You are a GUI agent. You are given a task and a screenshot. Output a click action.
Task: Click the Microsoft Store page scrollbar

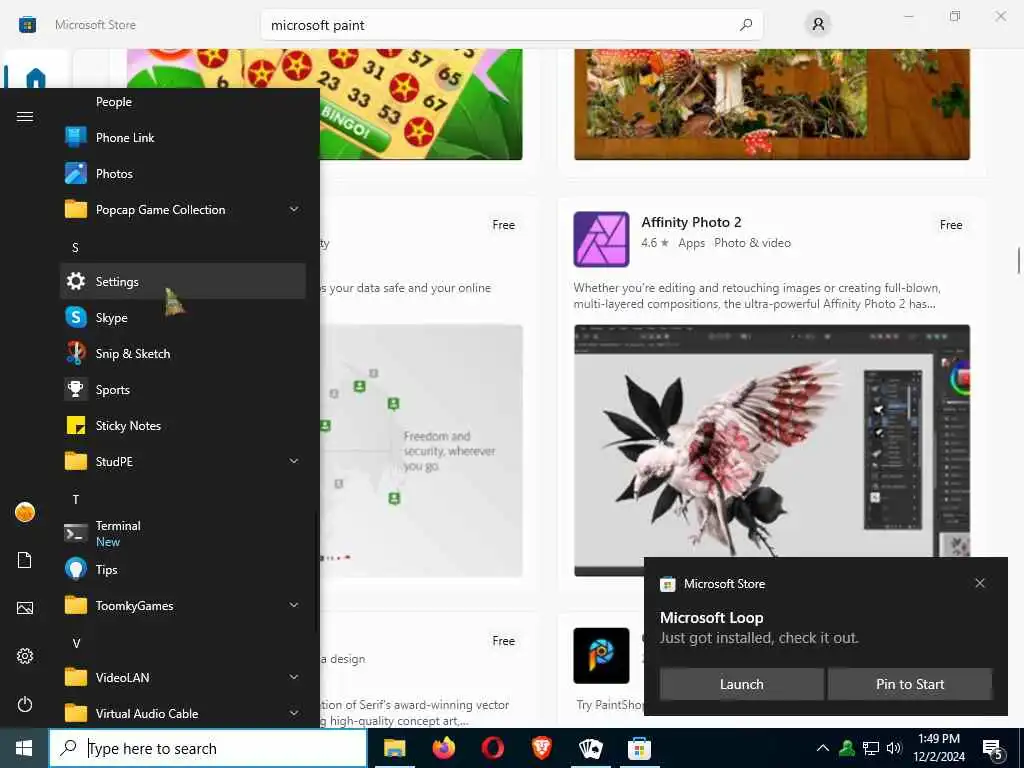coord(1018,261)
